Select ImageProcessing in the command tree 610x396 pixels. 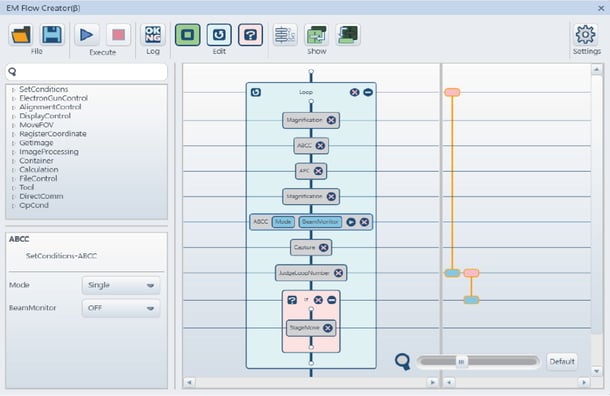tap(49, 152)
